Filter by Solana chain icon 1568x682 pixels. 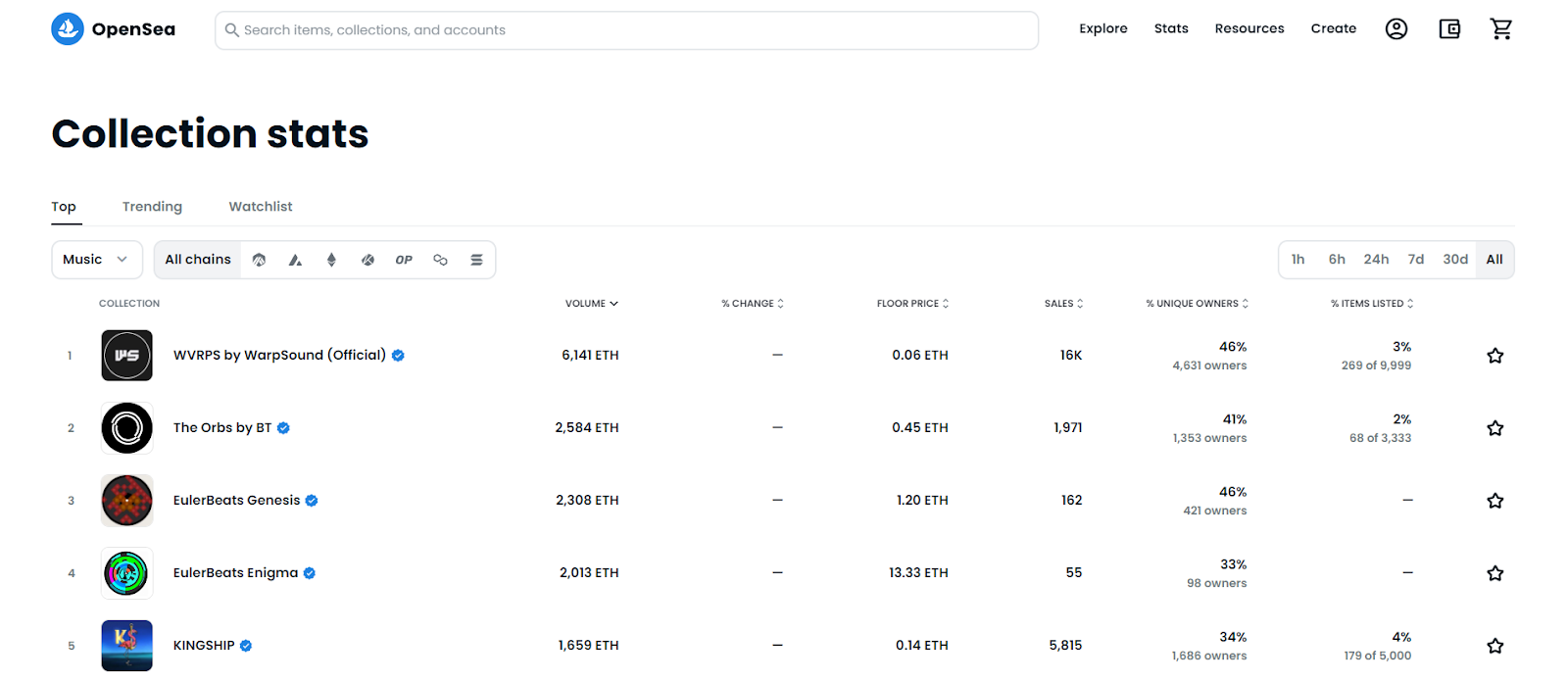[476, 260]
